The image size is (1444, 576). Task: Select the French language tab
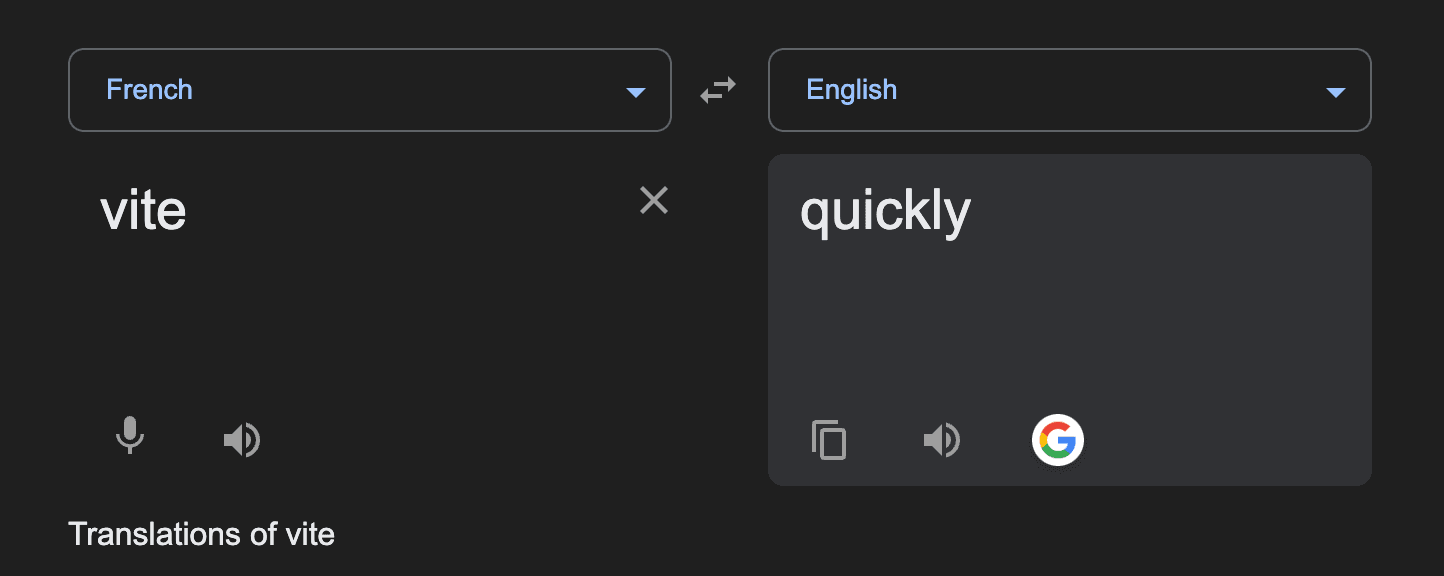click(149, 90)
